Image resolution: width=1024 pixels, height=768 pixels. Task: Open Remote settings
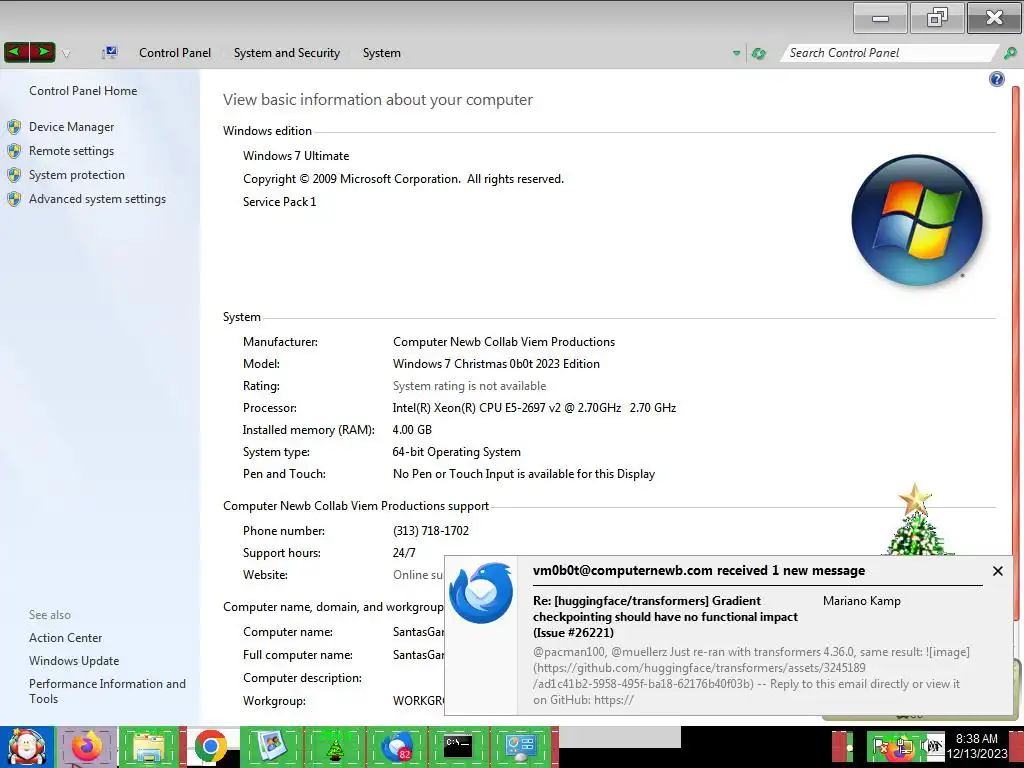pyautogui.click(x=71, y=151)
